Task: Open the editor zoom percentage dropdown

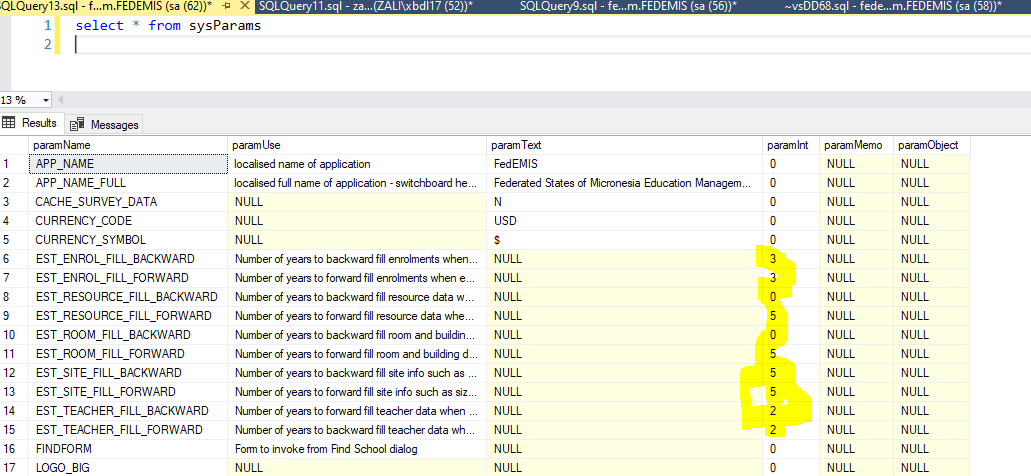Action: pyautogui.click(x=45, y=100)
